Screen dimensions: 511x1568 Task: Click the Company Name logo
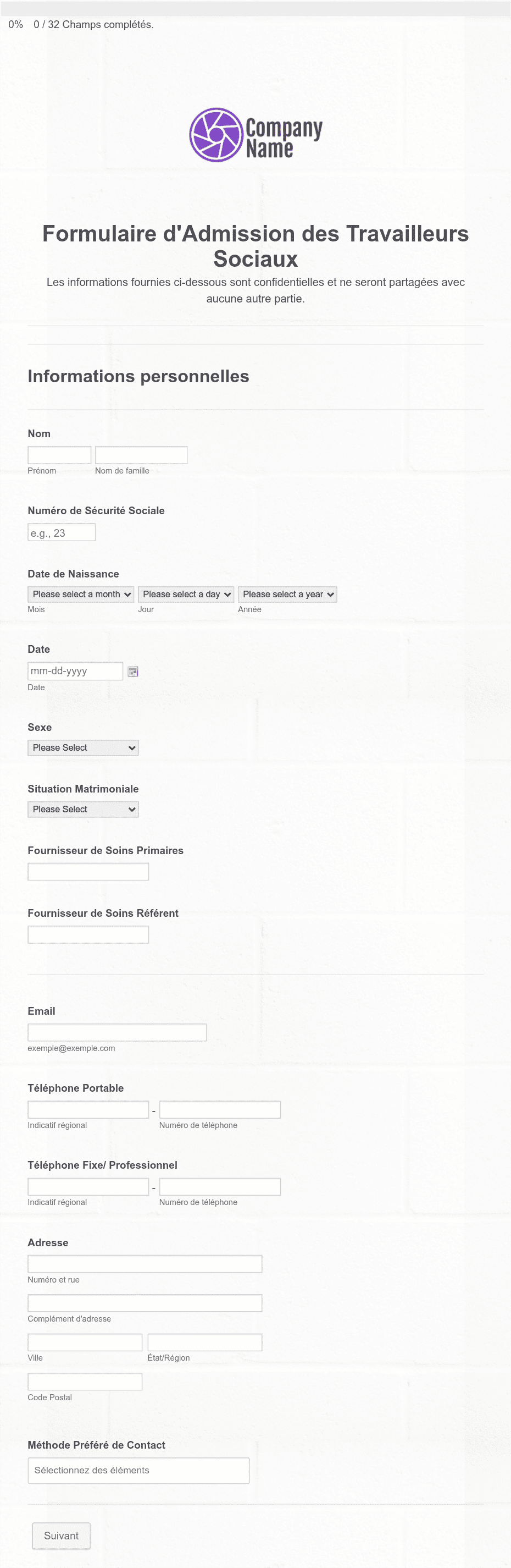click(255, 135)
